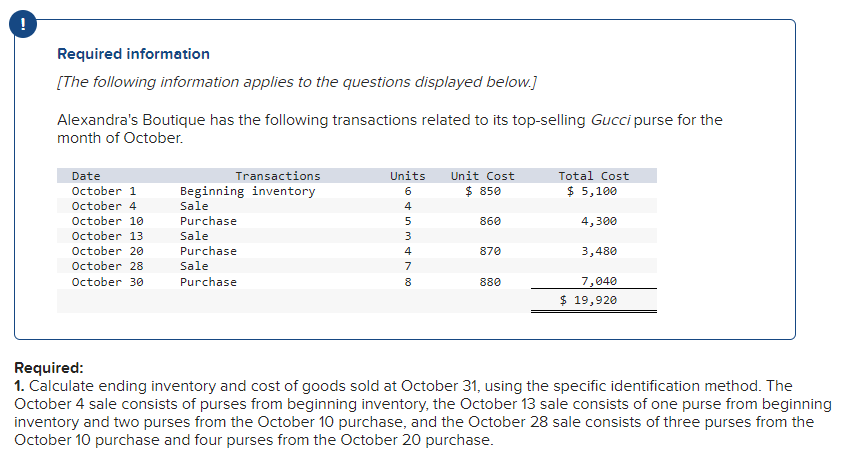Click the 'Total Cost' column header
Viewport: 859px width, 468px height.
coord(593,176)
